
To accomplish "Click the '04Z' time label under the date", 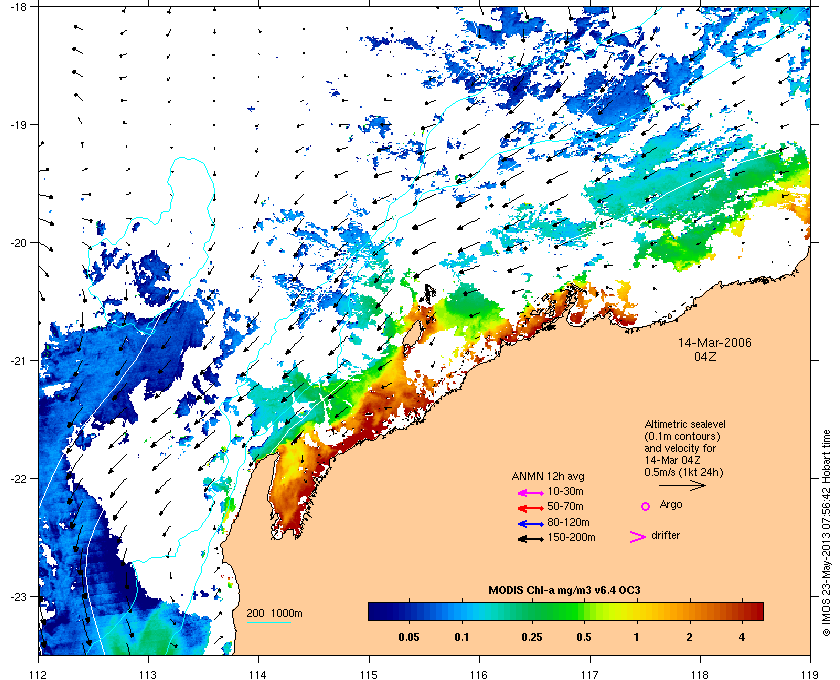I will [705, 356].
